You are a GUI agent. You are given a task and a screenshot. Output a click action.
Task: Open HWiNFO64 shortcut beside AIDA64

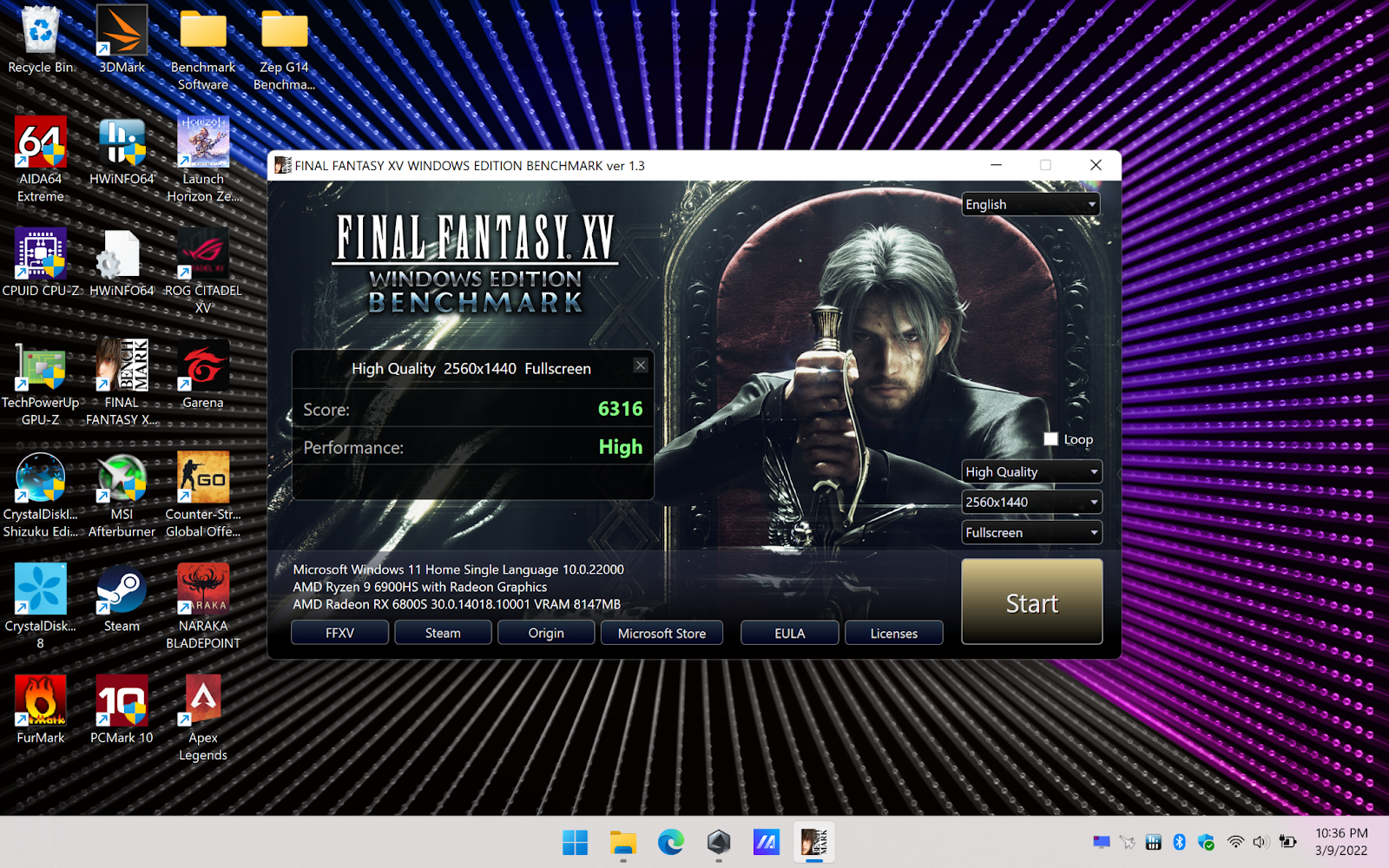point(122,152)
